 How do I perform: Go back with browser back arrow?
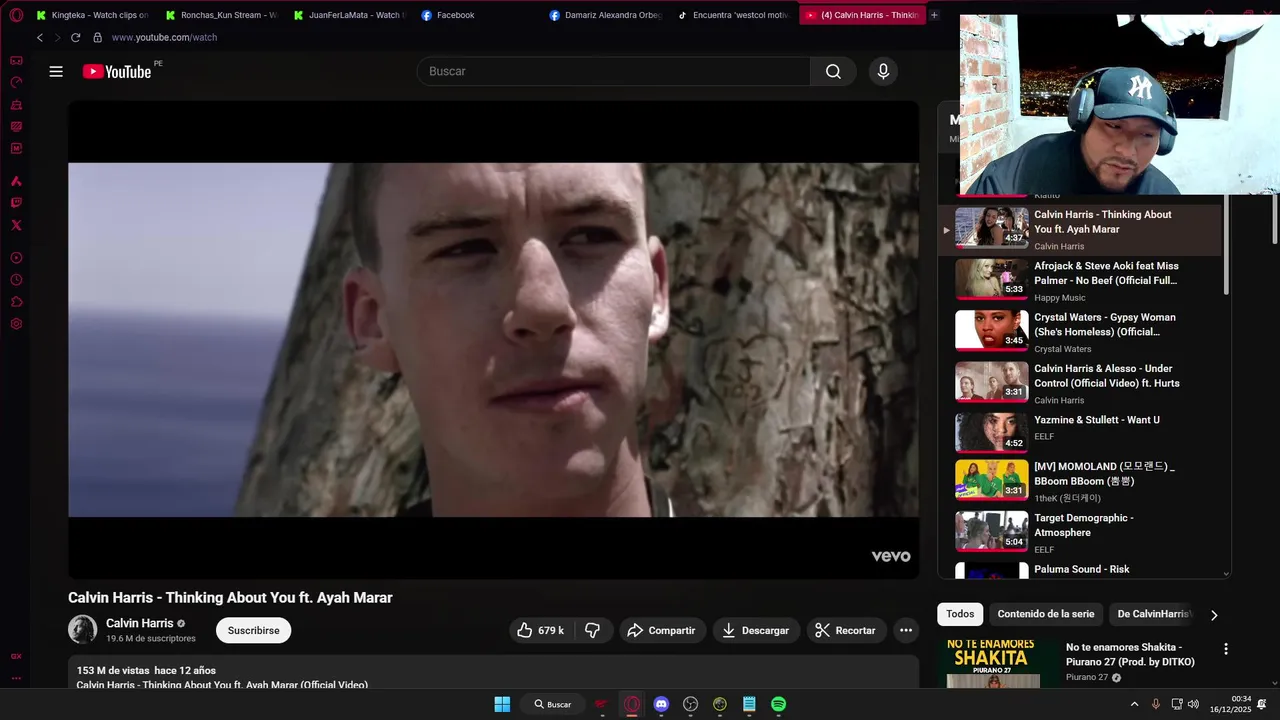click(40, 37)
